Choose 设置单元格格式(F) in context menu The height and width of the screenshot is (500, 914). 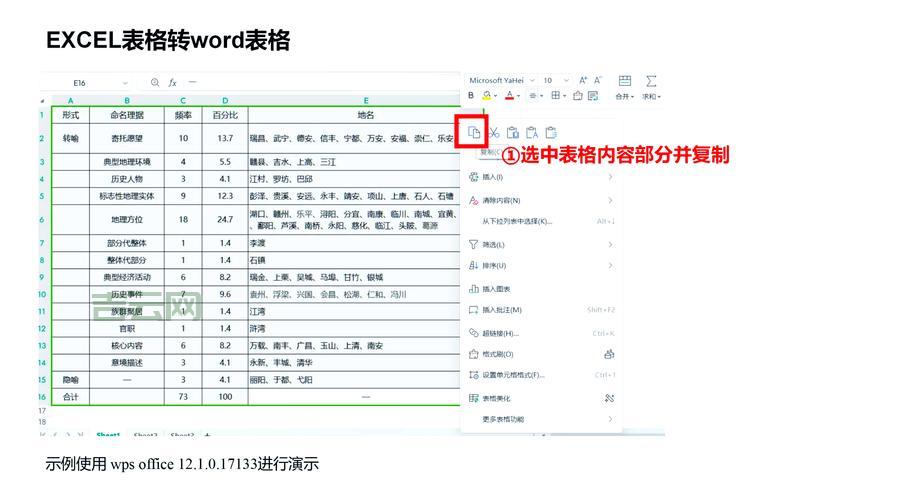[x=541, y=375]
